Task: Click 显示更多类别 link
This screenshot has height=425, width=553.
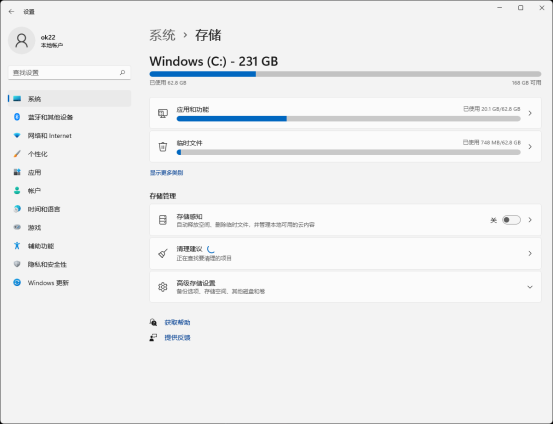Action: (166, 172)
